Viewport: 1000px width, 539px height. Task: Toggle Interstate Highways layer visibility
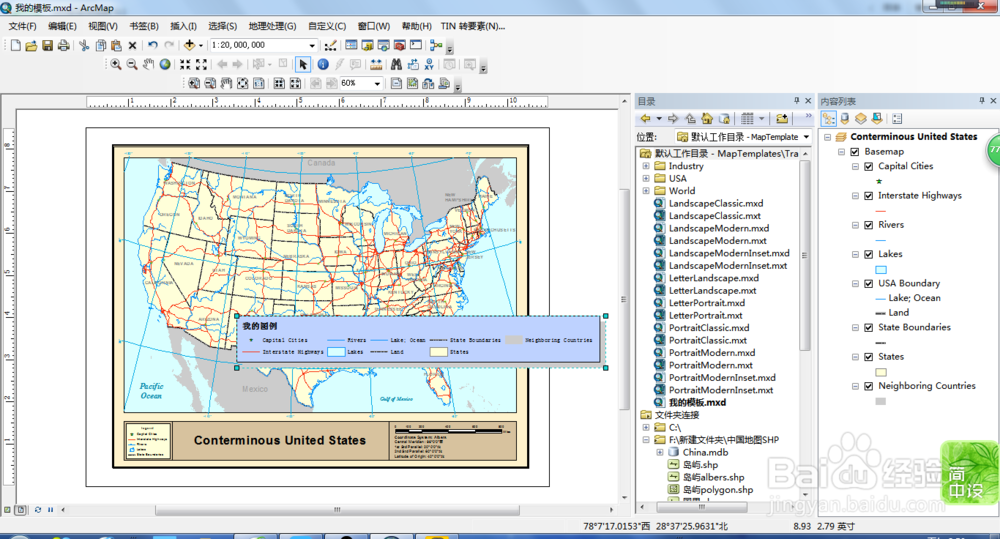point(868,196)
